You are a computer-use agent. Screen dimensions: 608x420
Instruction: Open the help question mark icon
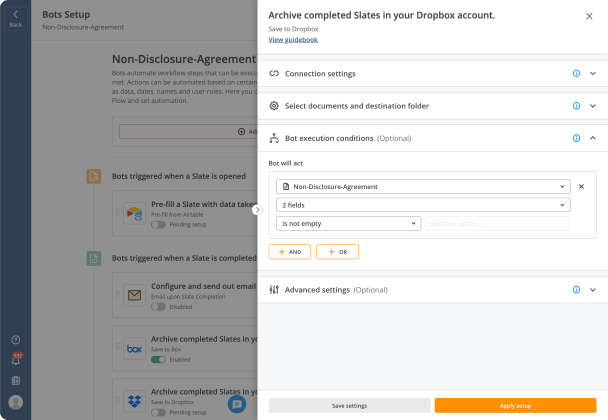(x=16, y=340)
